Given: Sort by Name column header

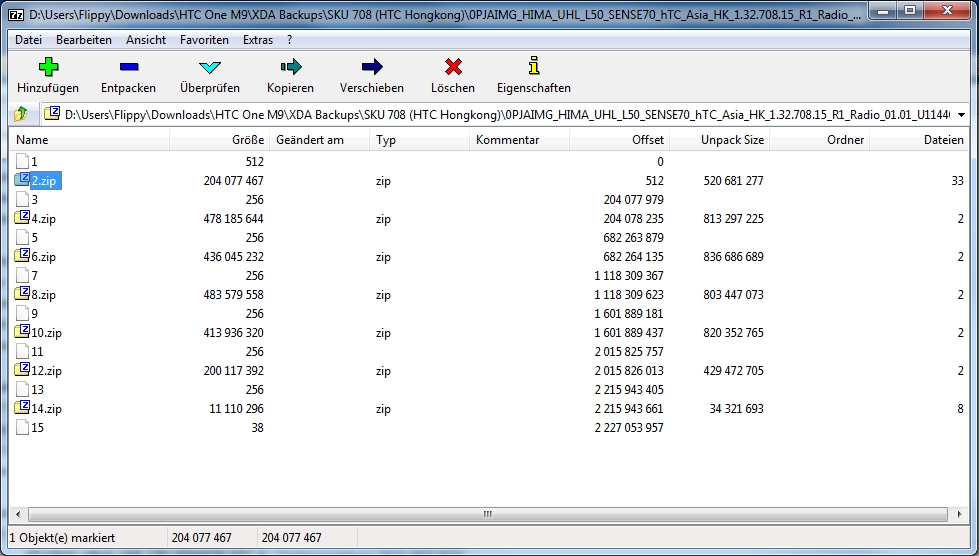Looking at the screenshot, I should [90, 140].
